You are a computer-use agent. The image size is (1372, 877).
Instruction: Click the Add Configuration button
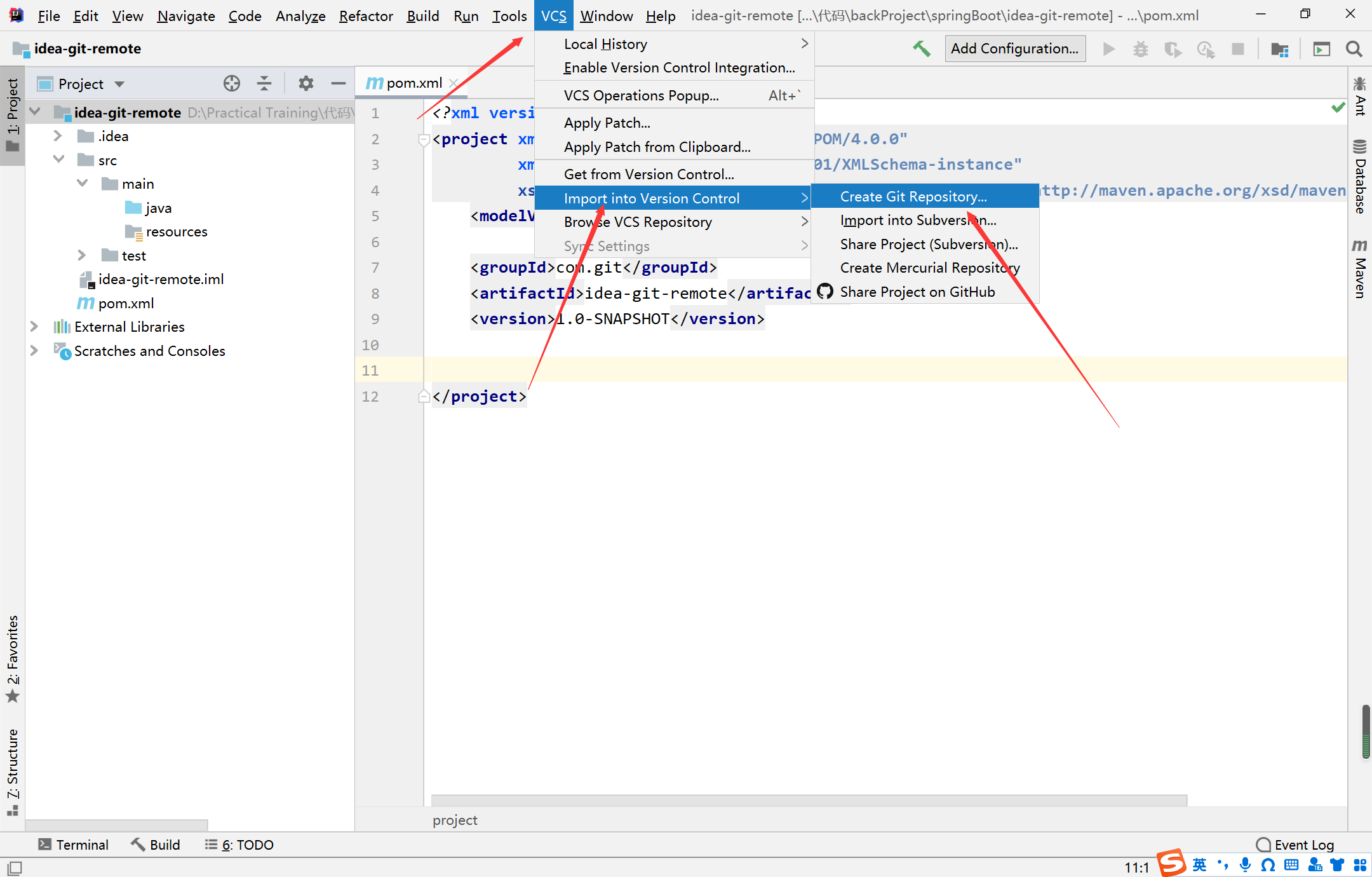1015,49
